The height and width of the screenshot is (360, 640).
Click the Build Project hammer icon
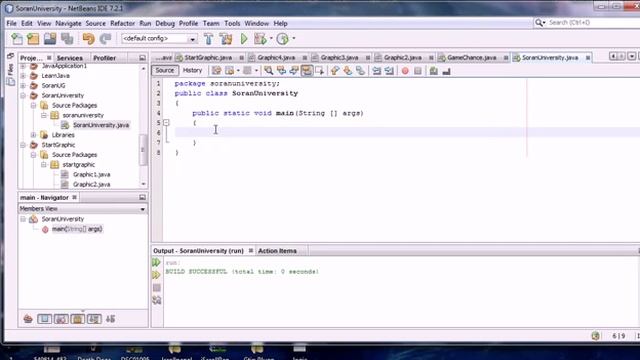pyautogui.click(x=209, y=39)
